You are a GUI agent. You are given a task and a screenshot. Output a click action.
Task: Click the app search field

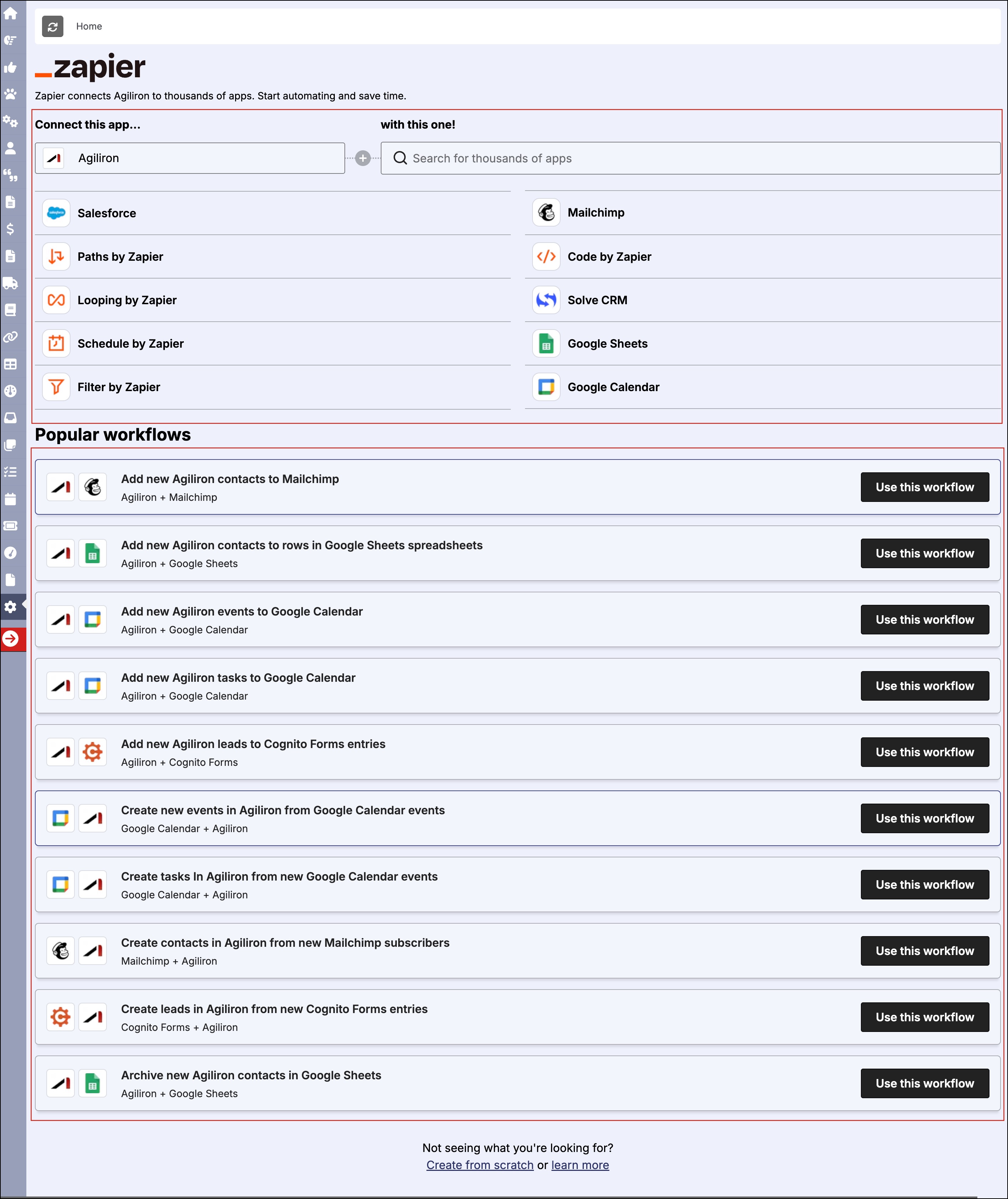point(690,158)
